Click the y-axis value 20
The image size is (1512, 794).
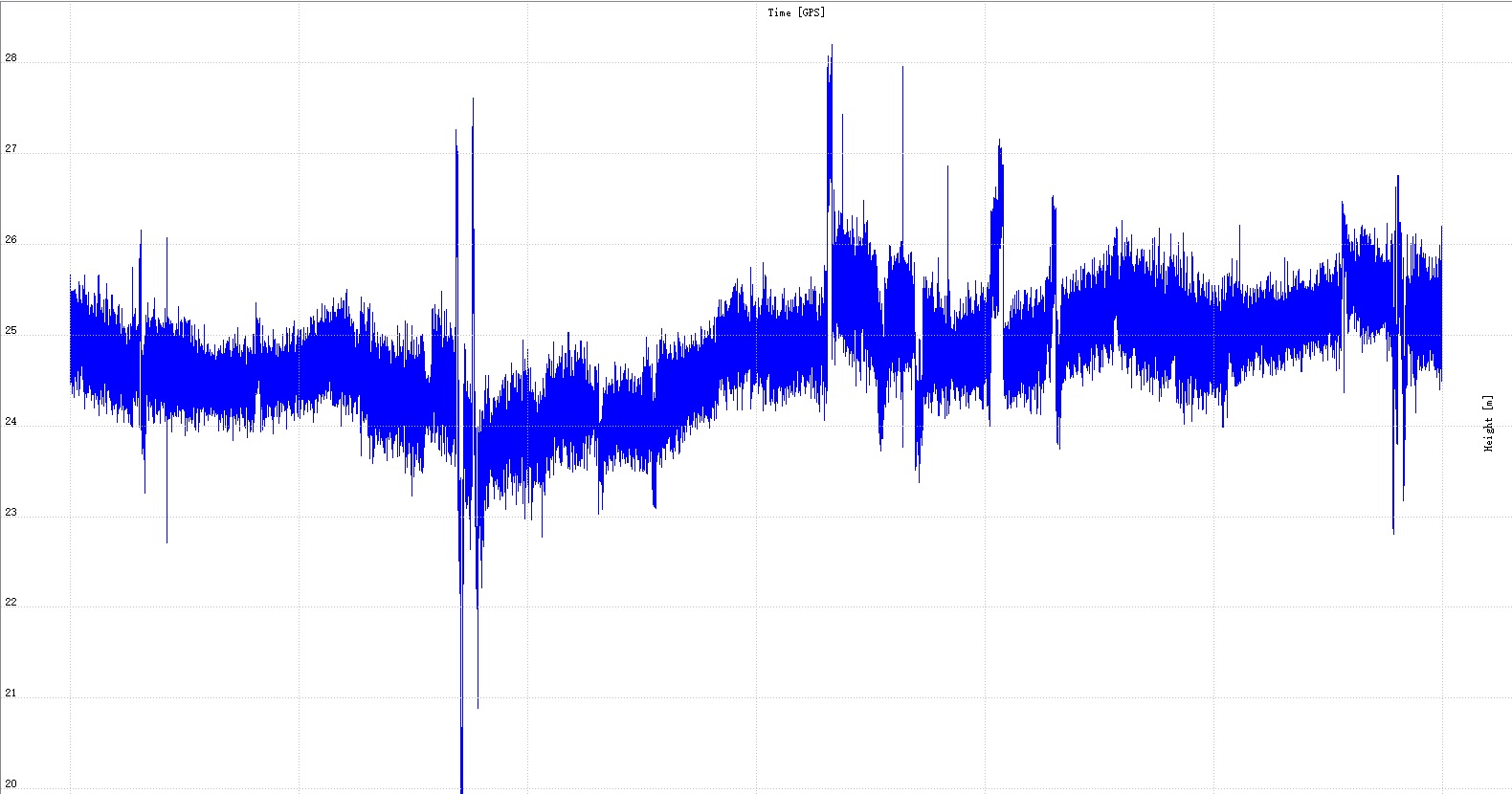pyautogui.click(x=11, y=784)
